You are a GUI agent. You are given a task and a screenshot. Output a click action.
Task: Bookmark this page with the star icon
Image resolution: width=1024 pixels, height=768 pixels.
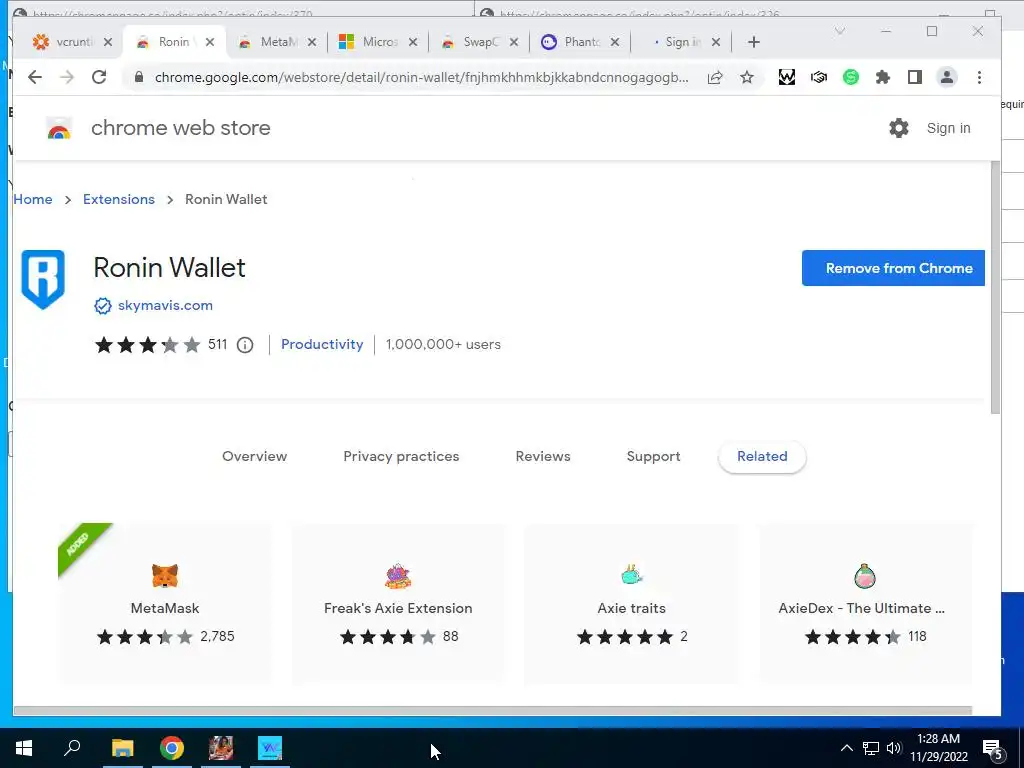coord(746,77)
